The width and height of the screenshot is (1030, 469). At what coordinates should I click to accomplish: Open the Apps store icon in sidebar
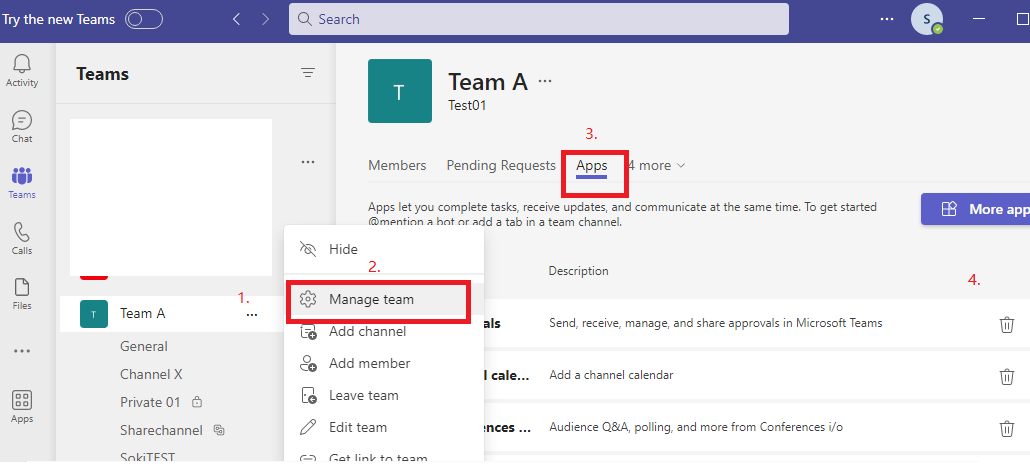22,407
